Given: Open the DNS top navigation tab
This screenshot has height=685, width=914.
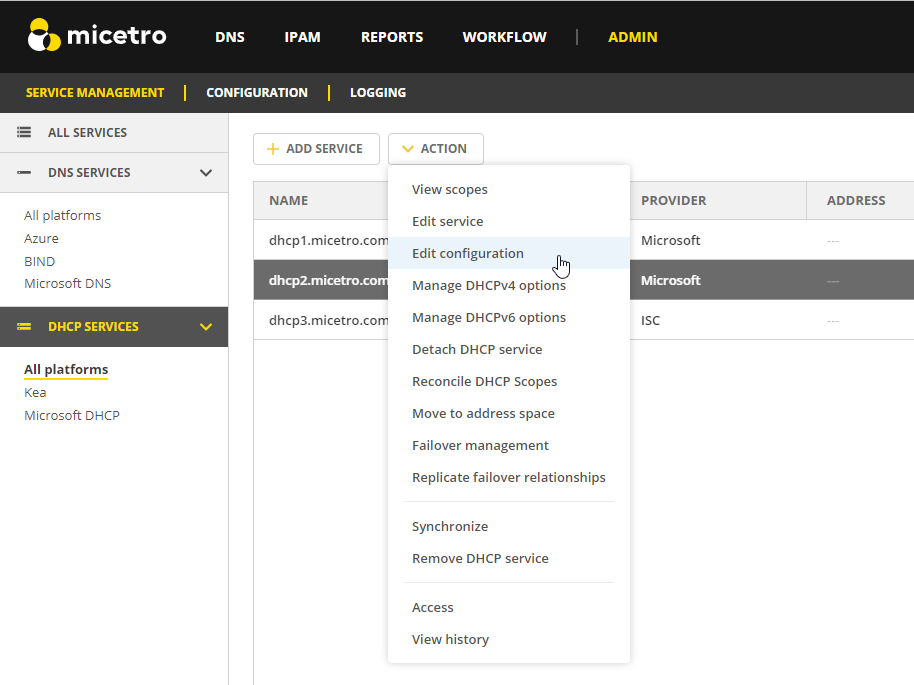Looking at the screenshot, I should pos(230,37).
